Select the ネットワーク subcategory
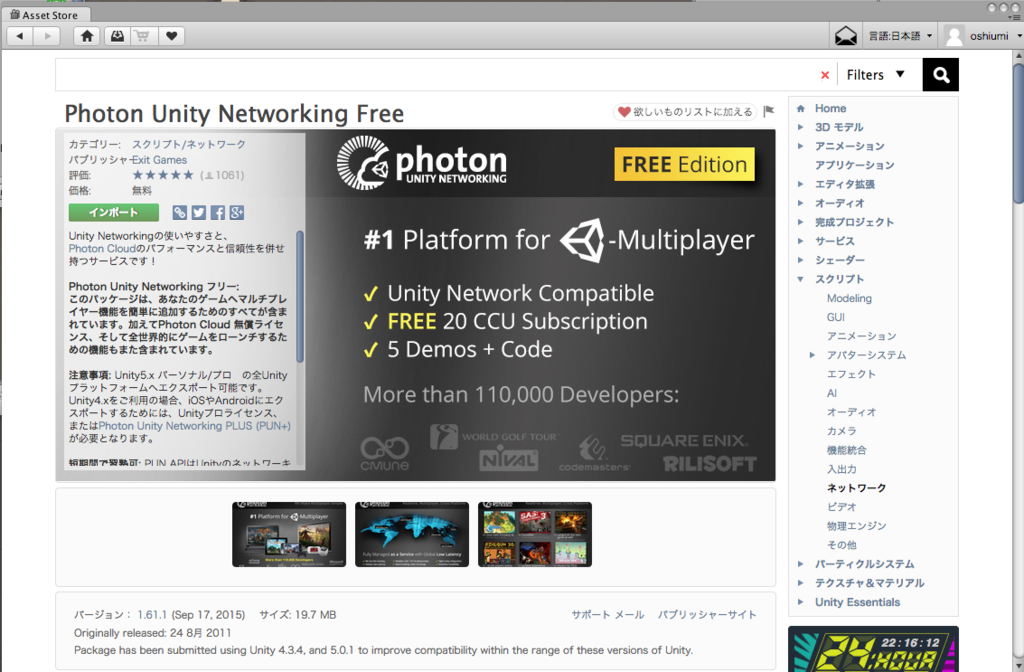1024x672 pixels. click(856, 488)
